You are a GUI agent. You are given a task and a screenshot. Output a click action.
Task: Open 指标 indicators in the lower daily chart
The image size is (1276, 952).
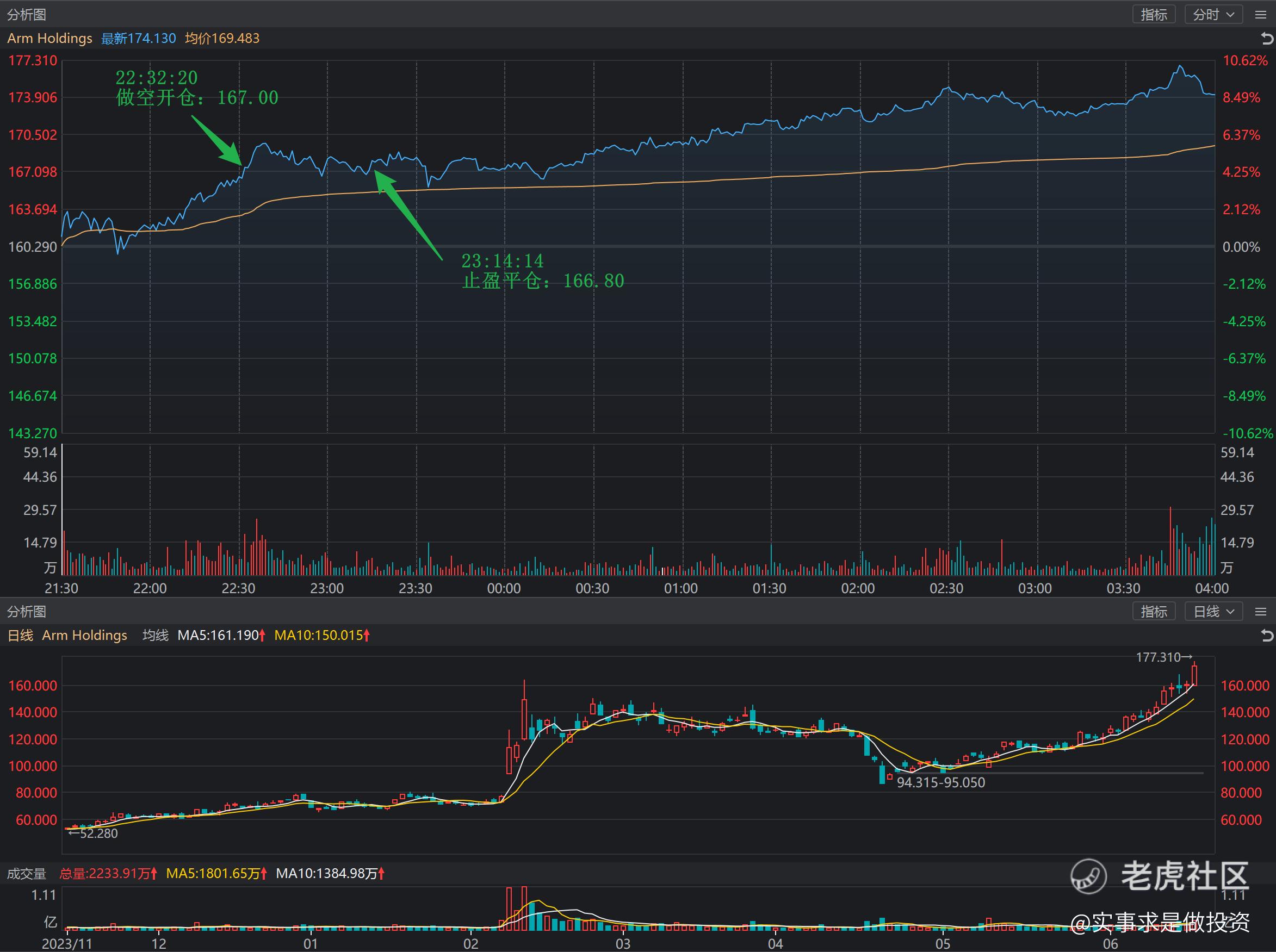click(1154, 612)
